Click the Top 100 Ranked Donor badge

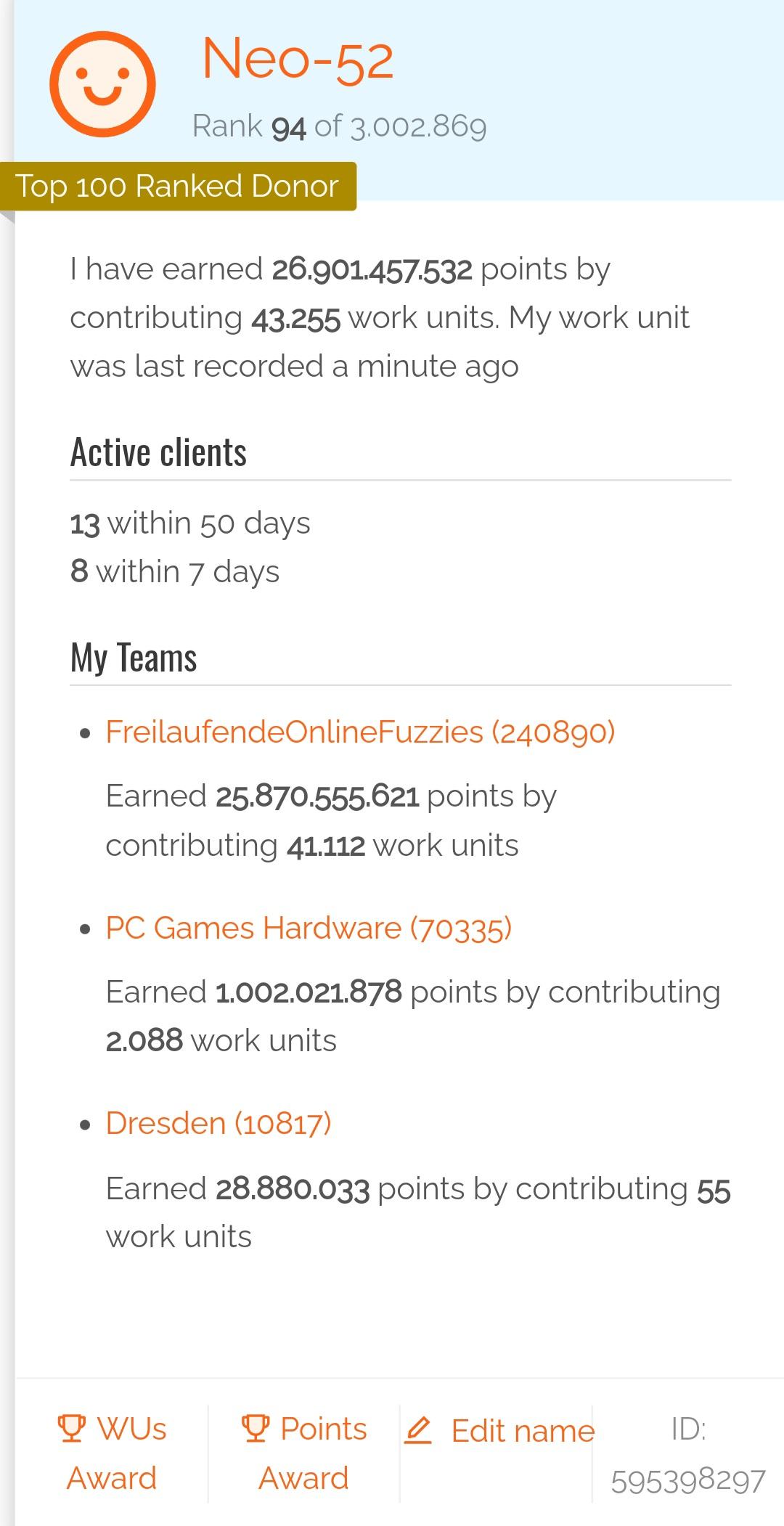point(177,187)
